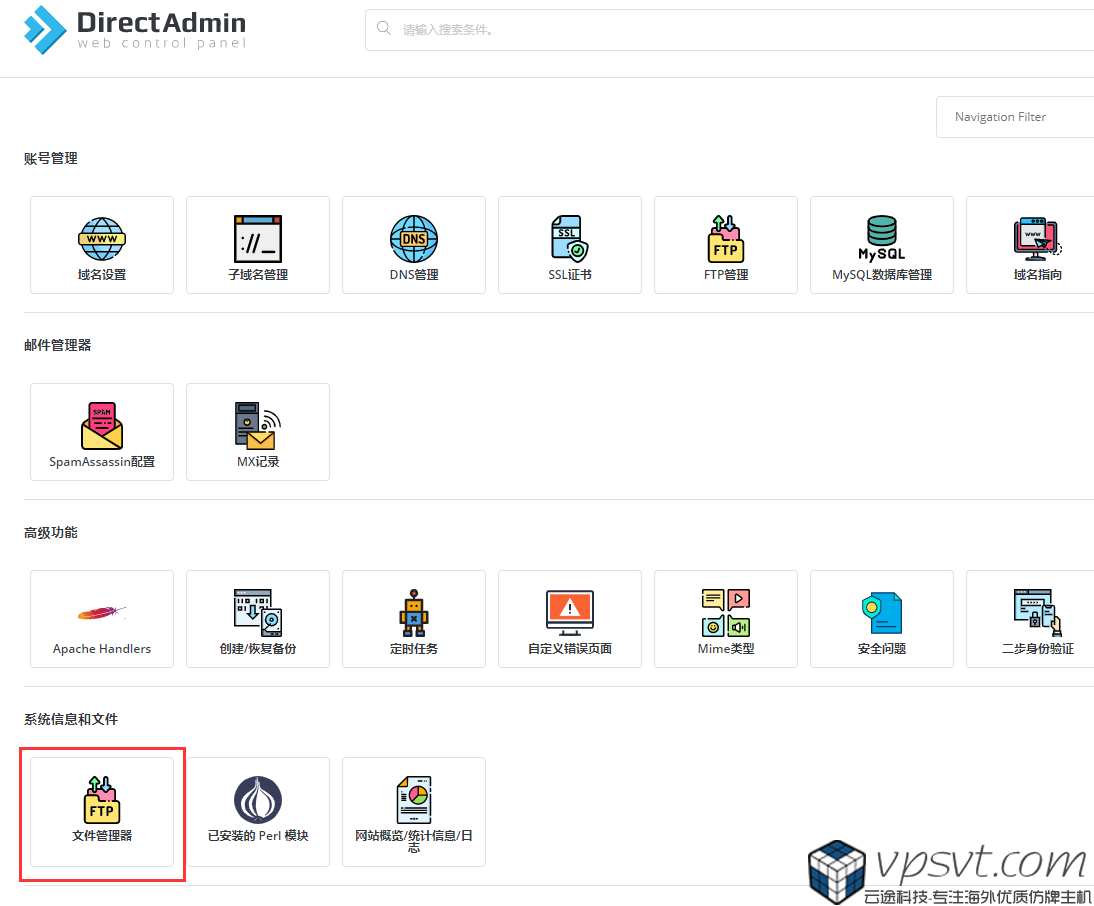Open FTP管理 under 账号管理
The image size is (1094, 906).
pos(726,240)
